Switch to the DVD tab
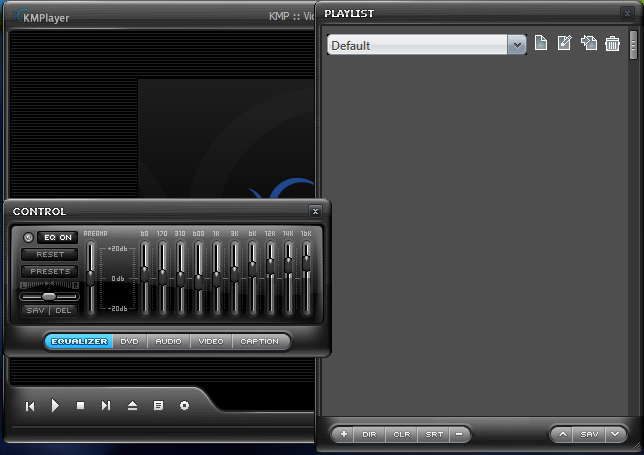 tap(129, 341)
